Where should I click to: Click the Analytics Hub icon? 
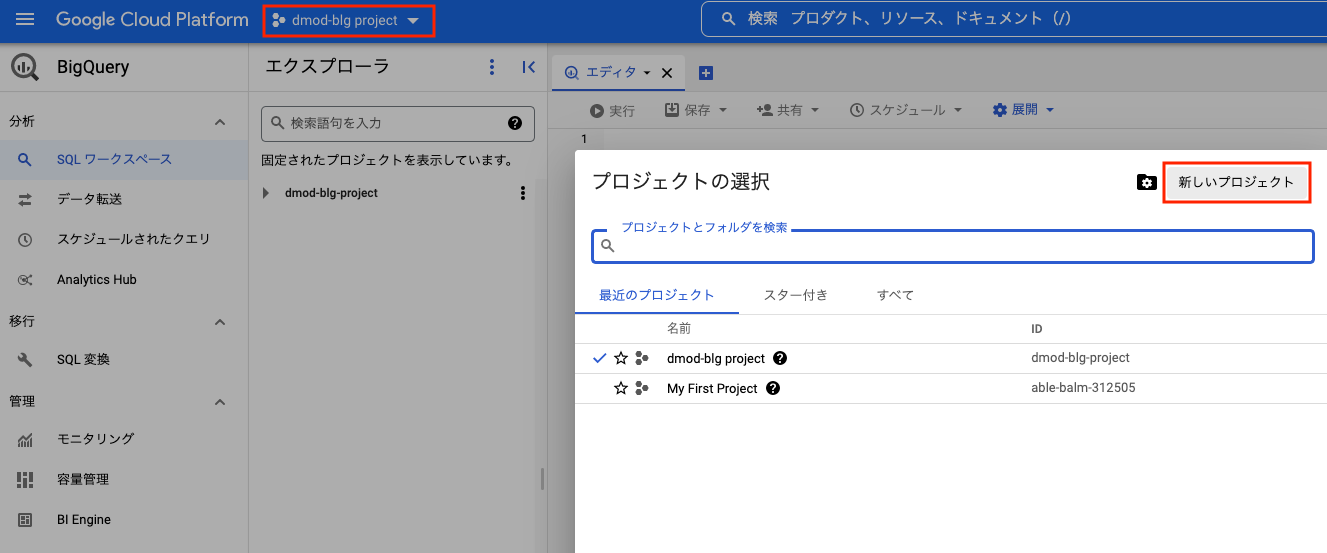pyautogui.click(x=25, y=280)
